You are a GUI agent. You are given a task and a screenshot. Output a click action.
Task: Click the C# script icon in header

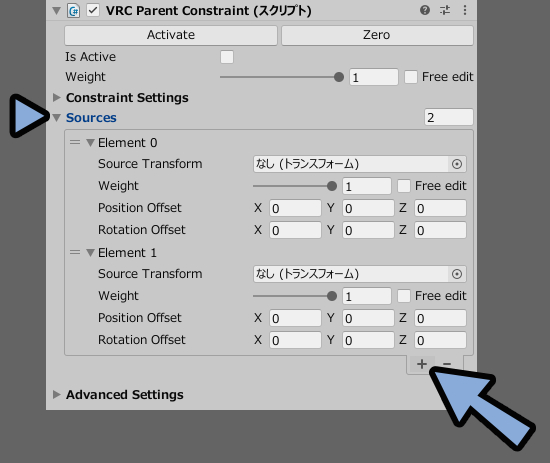(74, 11)
